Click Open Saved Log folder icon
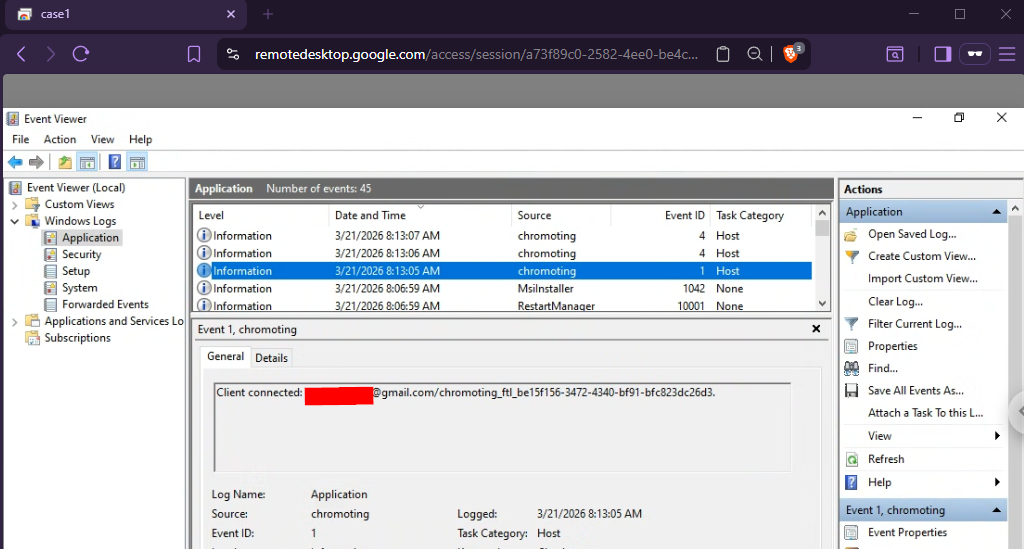The image size is (1024, 549). pos(851,234)
